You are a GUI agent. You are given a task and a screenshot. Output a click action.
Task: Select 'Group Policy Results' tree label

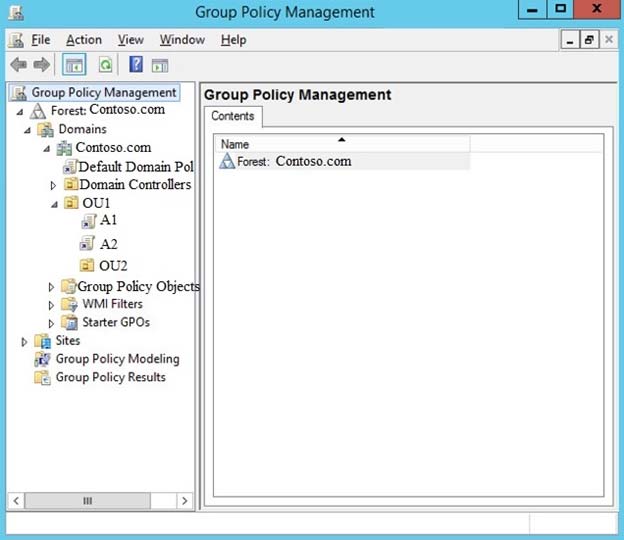point(111,377)
